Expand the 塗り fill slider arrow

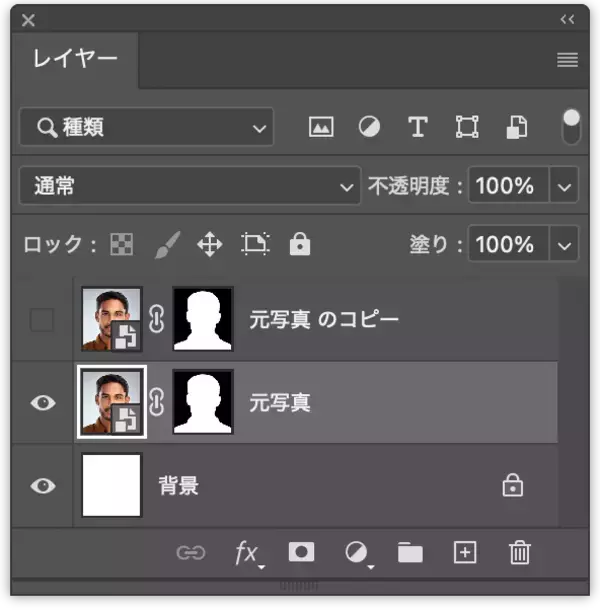tap(564, 245)
